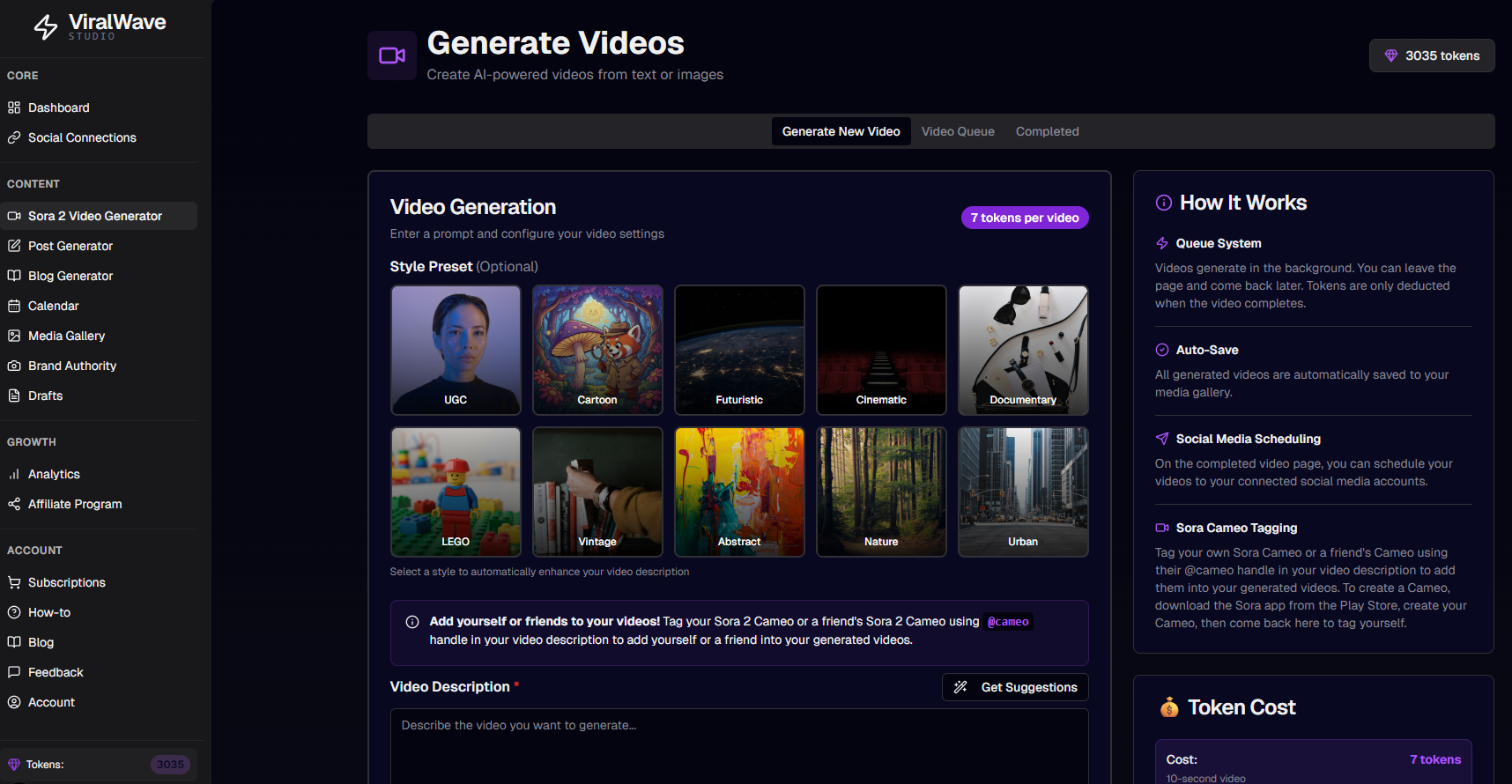The height and width of the screenshot is (784, 1512).
Task: Select the Nature style preset
Action: (881, 492)
